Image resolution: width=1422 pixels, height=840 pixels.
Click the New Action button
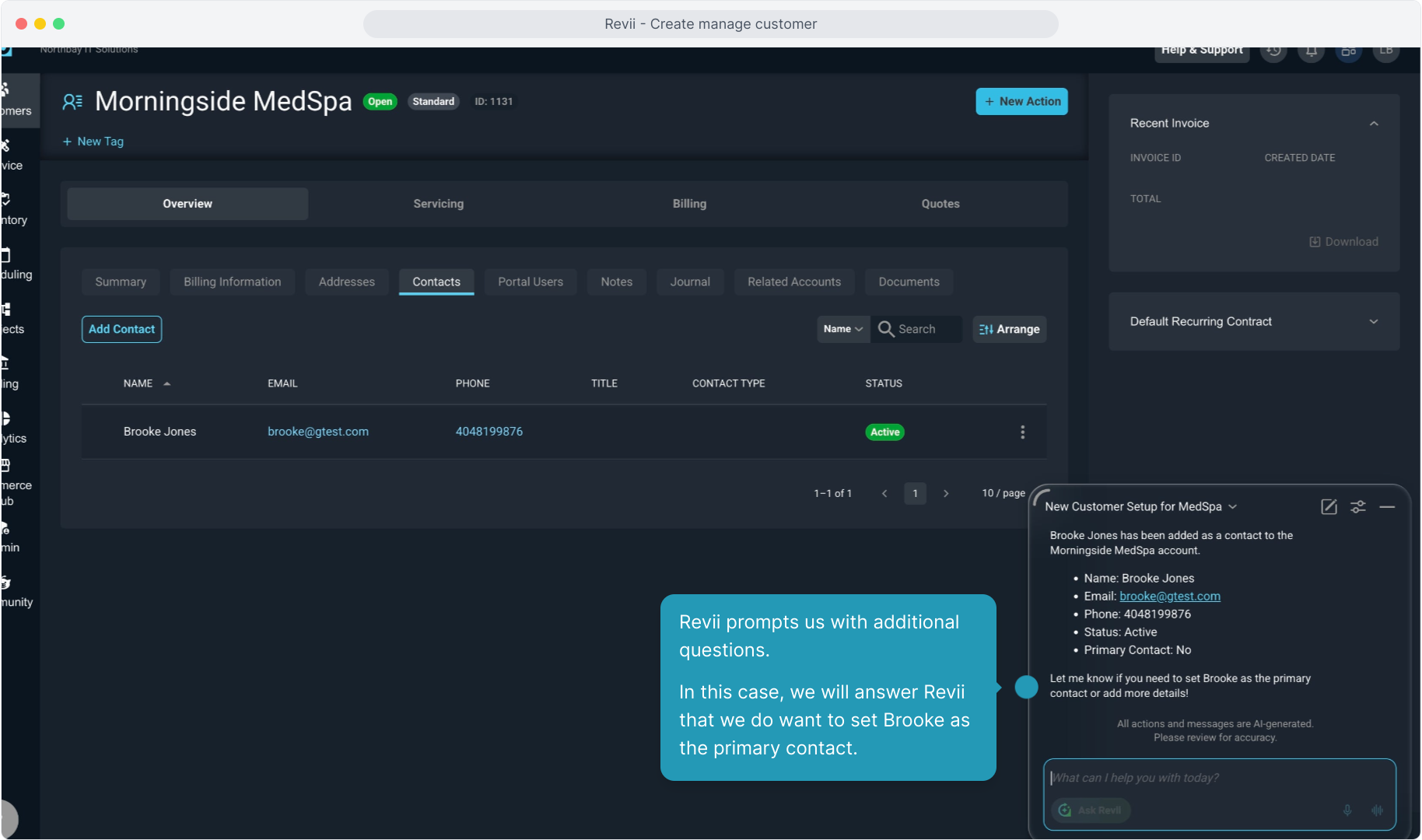click(x=1021, y=102)
